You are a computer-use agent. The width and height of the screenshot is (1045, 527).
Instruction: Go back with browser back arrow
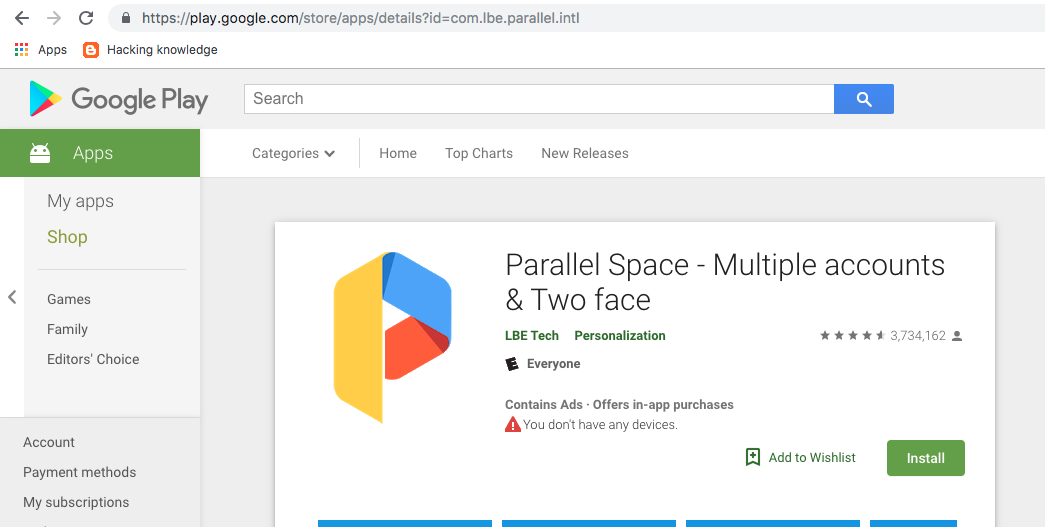pyautogui.click(x=22, y=18)
